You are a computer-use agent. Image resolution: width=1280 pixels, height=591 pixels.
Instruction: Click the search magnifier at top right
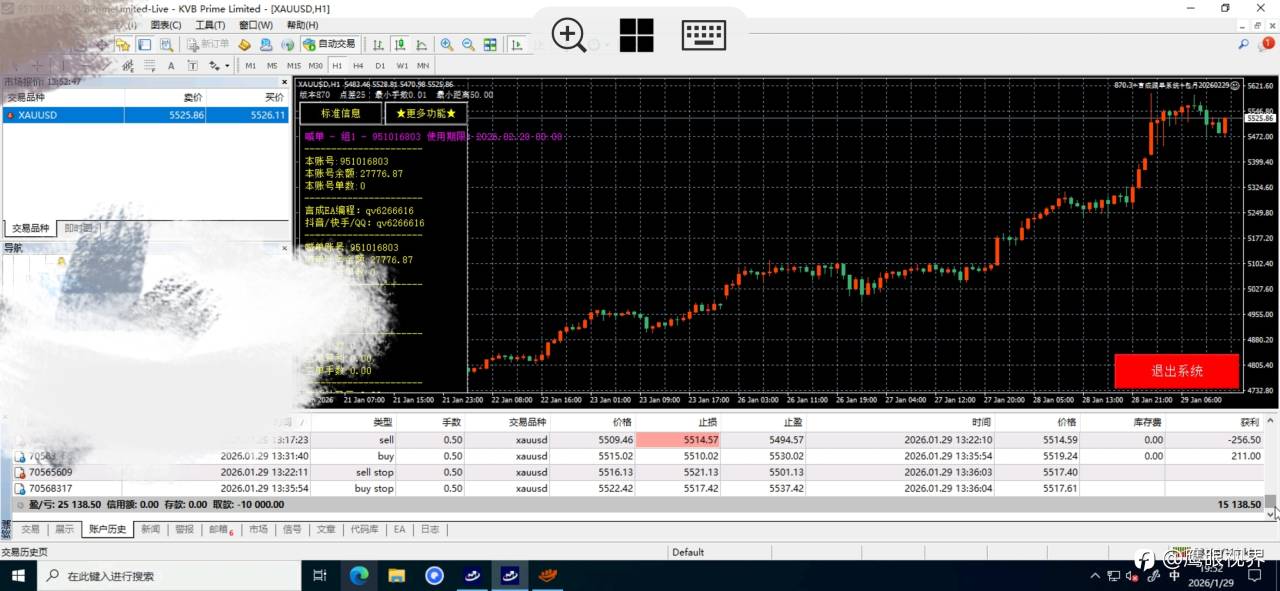coord(1243,44)
